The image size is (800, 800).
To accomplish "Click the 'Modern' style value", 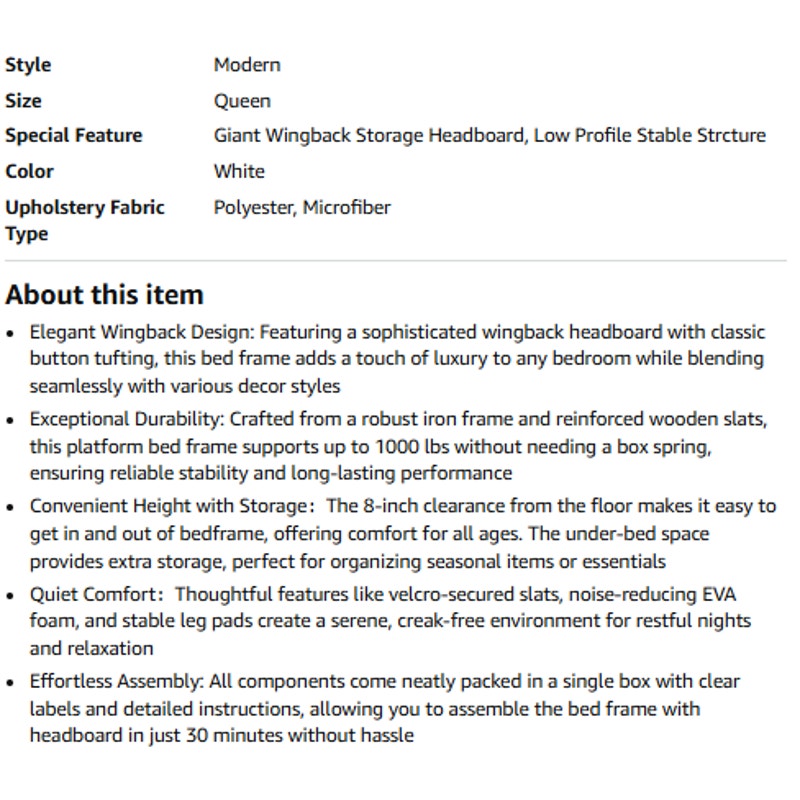I will (x=247, y=65).
